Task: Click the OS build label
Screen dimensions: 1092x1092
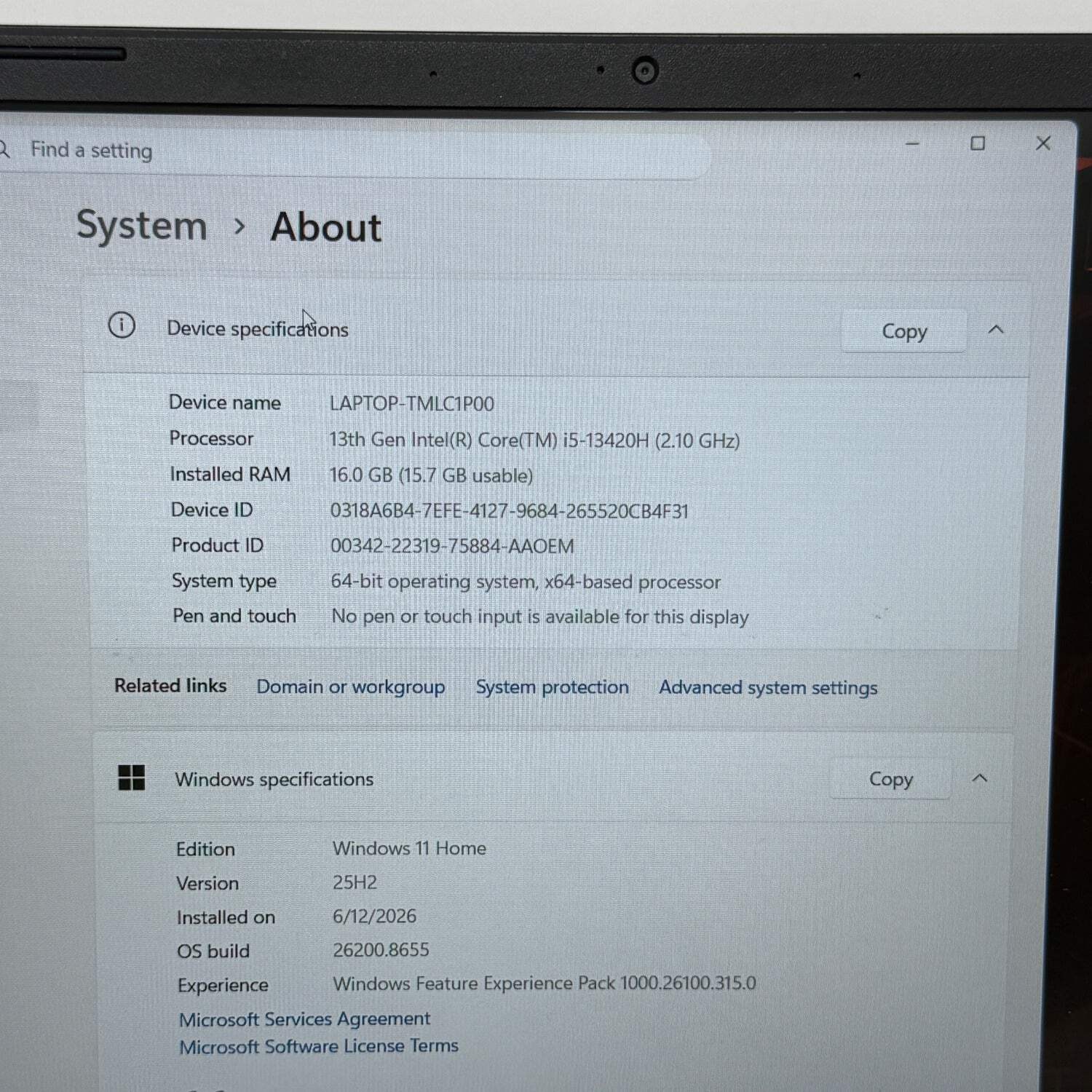Action: [213, 951]
